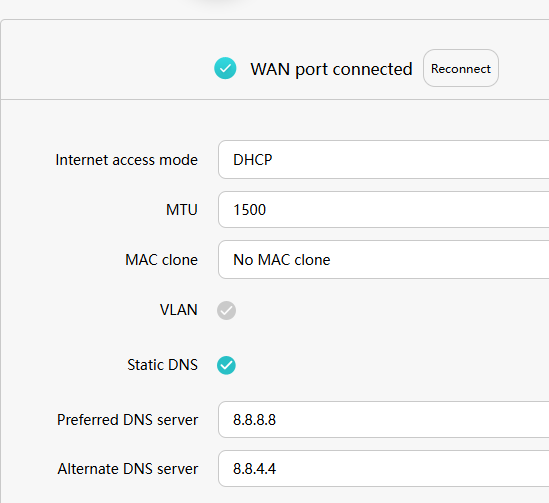Click into the Preferred DNS server field

pyautogui.click(x=383, y=419)
